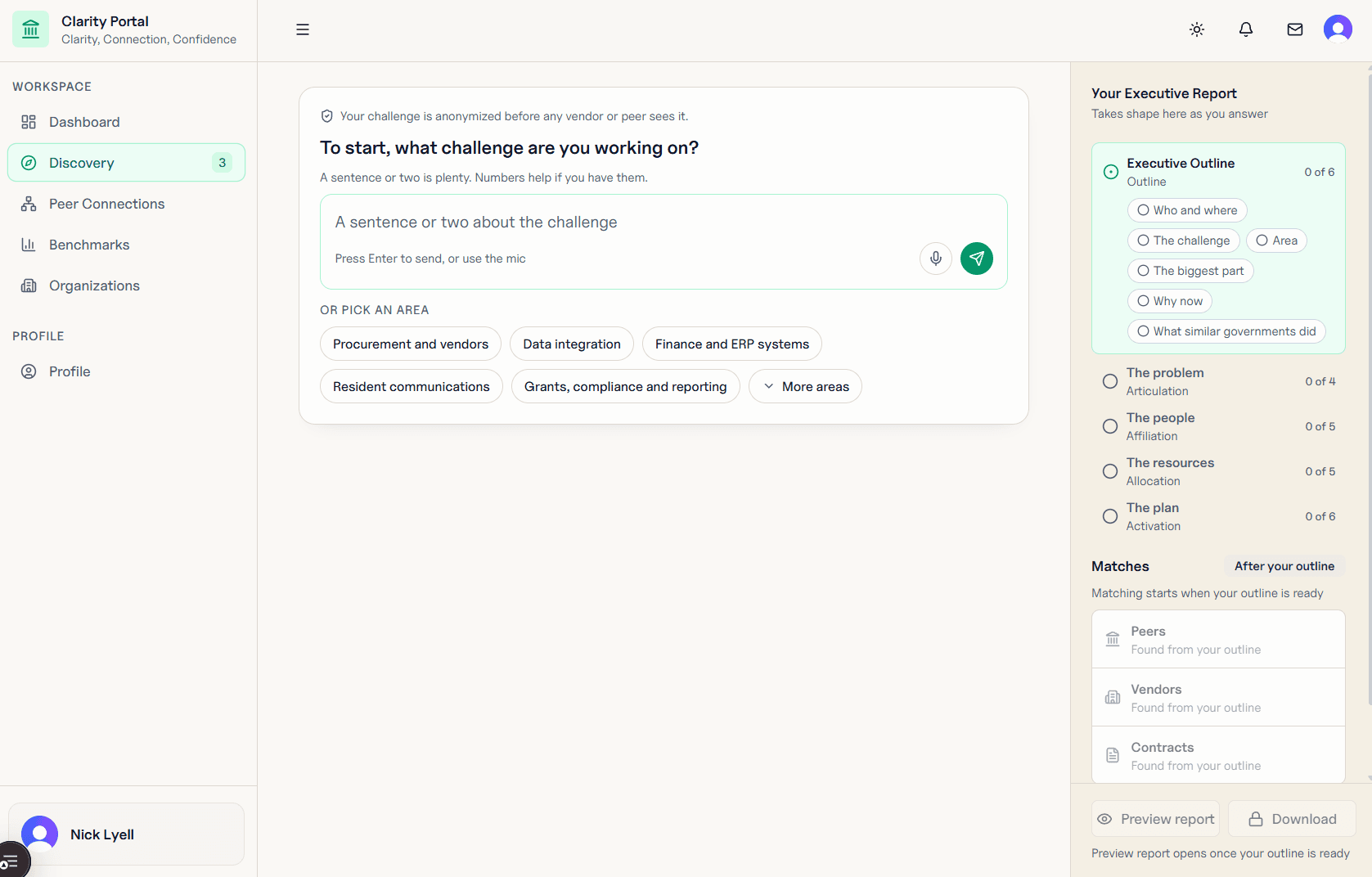The width and height of the screenshot is (1372, 877).
Task: Click the Download button
Action: coord(1292,819)
